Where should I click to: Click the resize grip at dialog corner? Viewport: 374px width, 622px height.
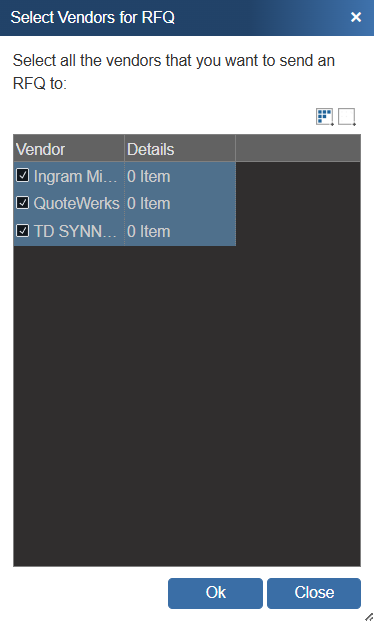pyautogui.click(x=369, y=616)
